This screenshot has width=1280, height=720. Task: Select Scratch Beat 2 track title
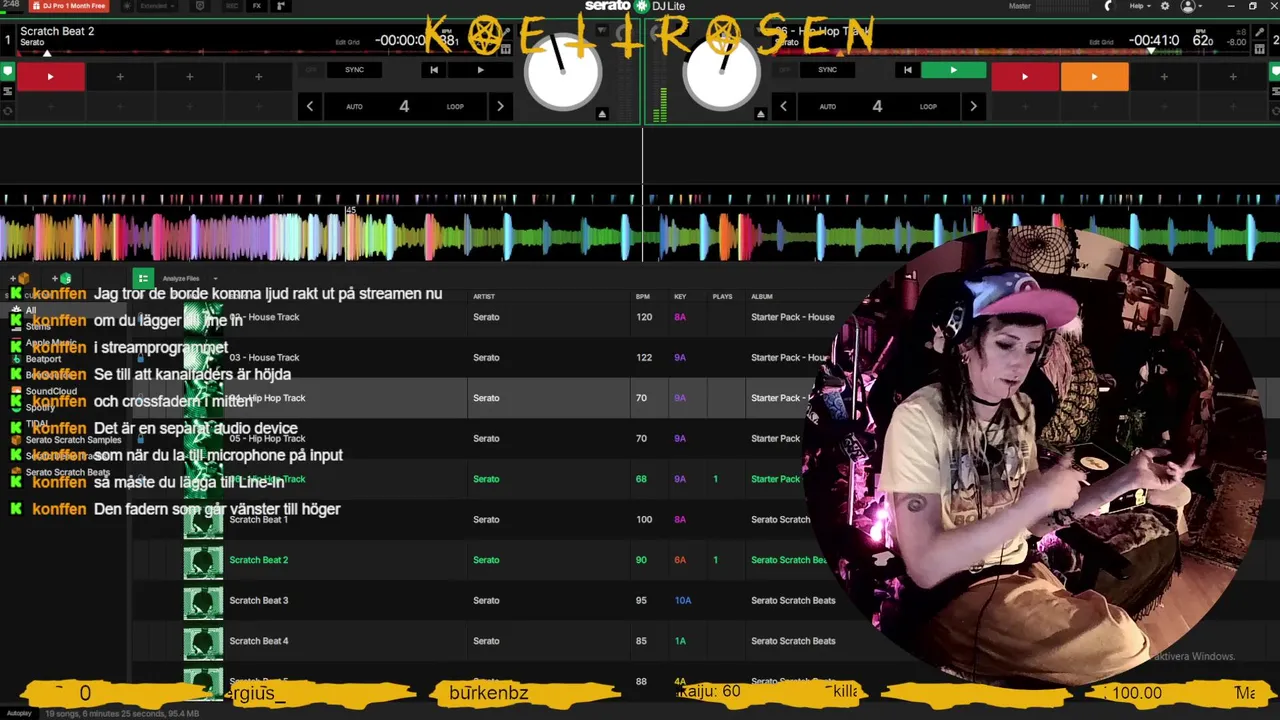(259, 560)
